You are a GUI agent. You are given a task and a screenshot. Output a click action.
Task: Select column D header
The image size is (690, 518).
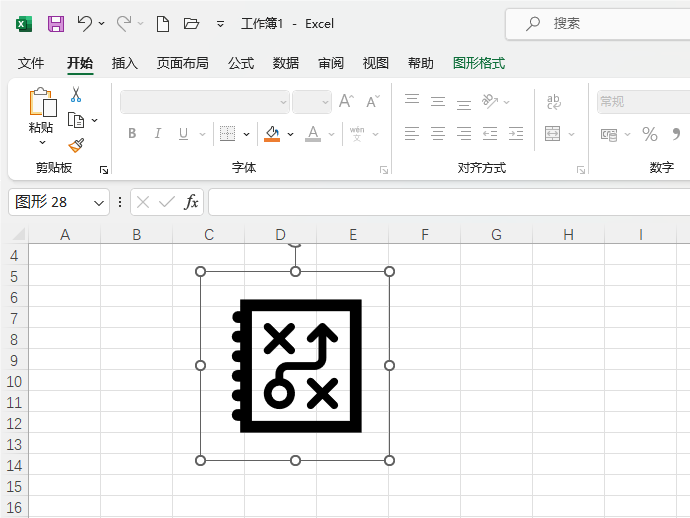(280, 235)
